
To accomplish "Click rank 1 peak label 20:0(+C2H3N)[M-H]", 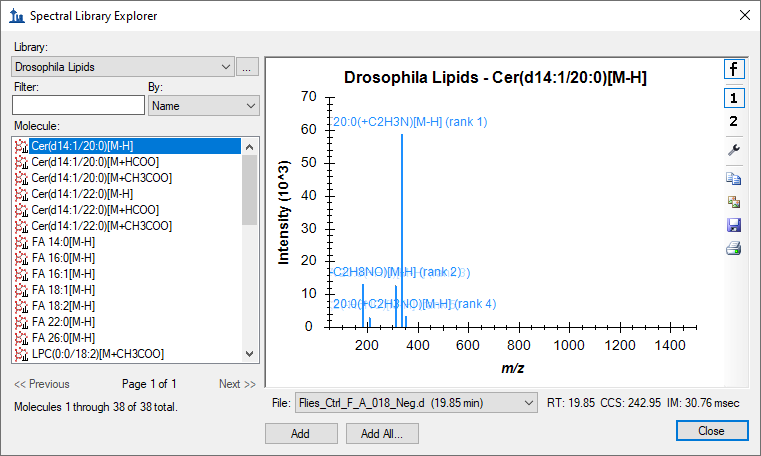I will (x=410, y=121).
